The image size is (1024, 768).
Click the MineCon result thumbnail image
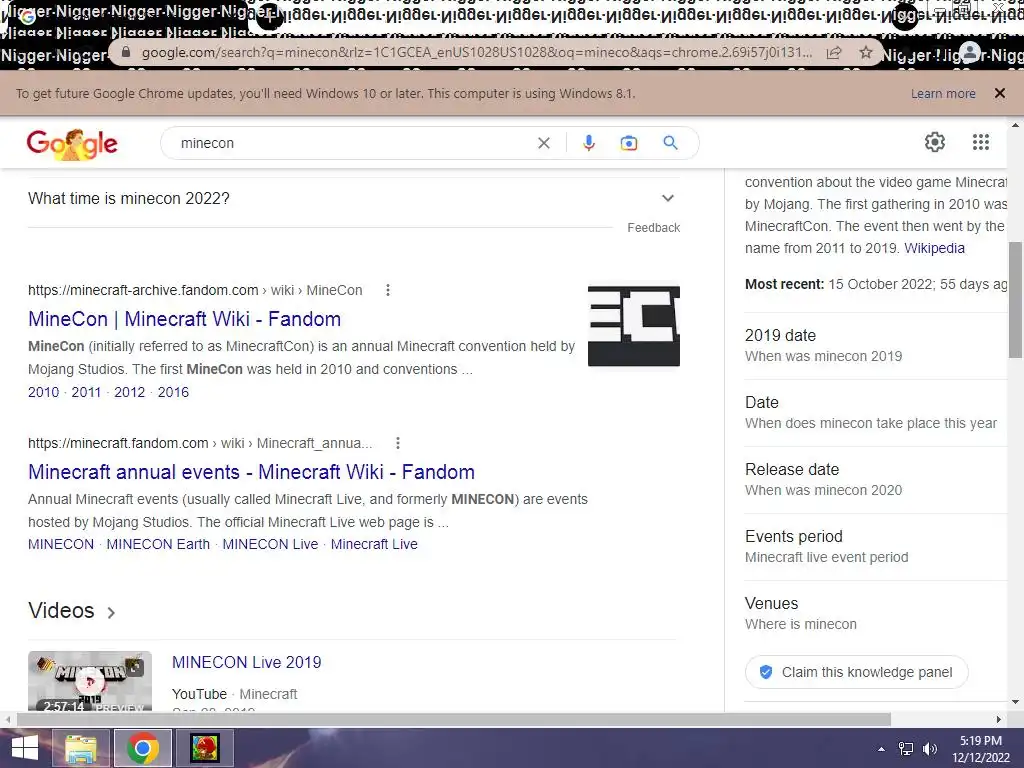[633, 325]
